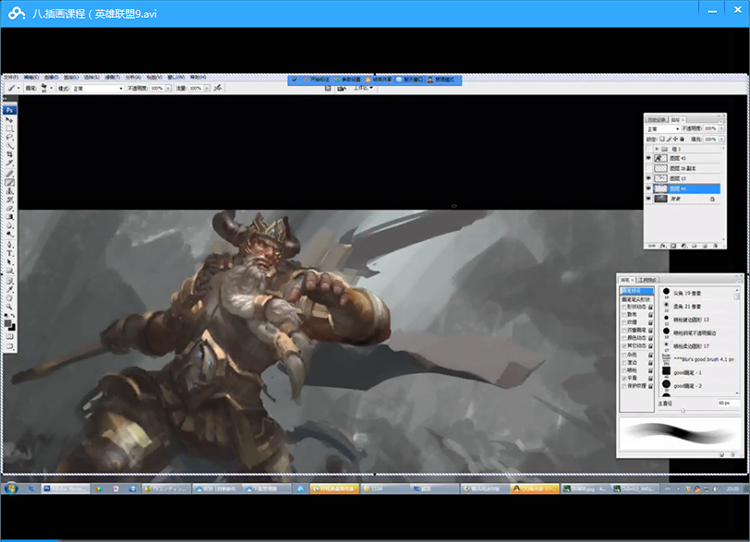
Task: Create new layer icon
Action: coord(705,245)
